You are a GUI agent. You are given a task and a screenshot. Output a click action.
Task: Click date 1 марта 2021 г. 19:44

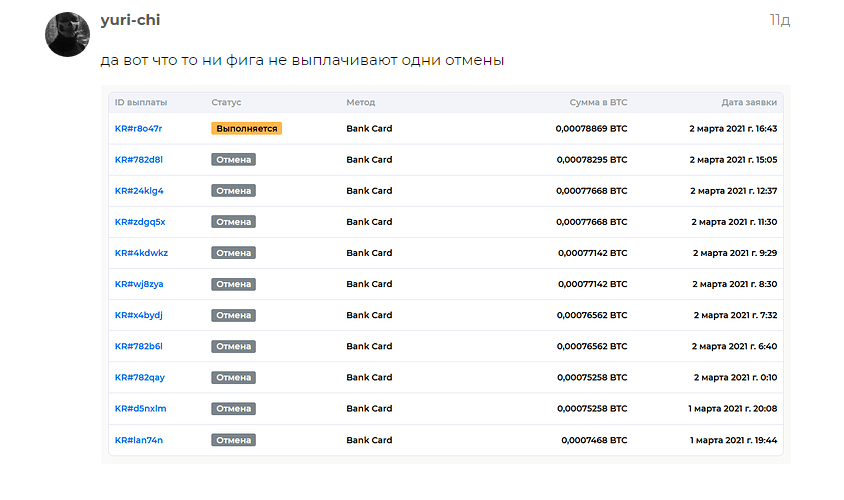pyautogui.click(x=734, y=440)
